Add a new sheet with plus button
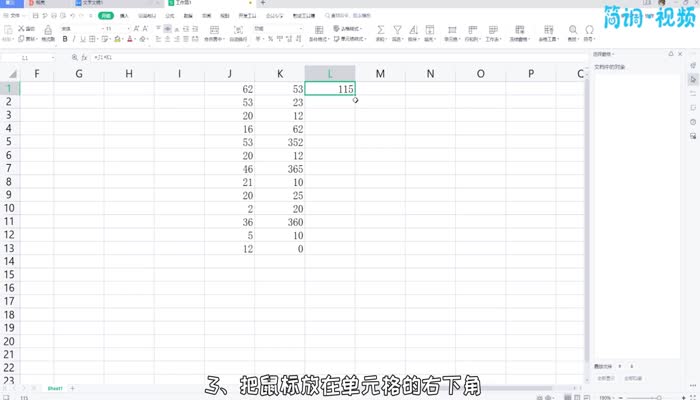Image resolution: width=700 pixels, height=400 pixels. (x=72, y=387)
